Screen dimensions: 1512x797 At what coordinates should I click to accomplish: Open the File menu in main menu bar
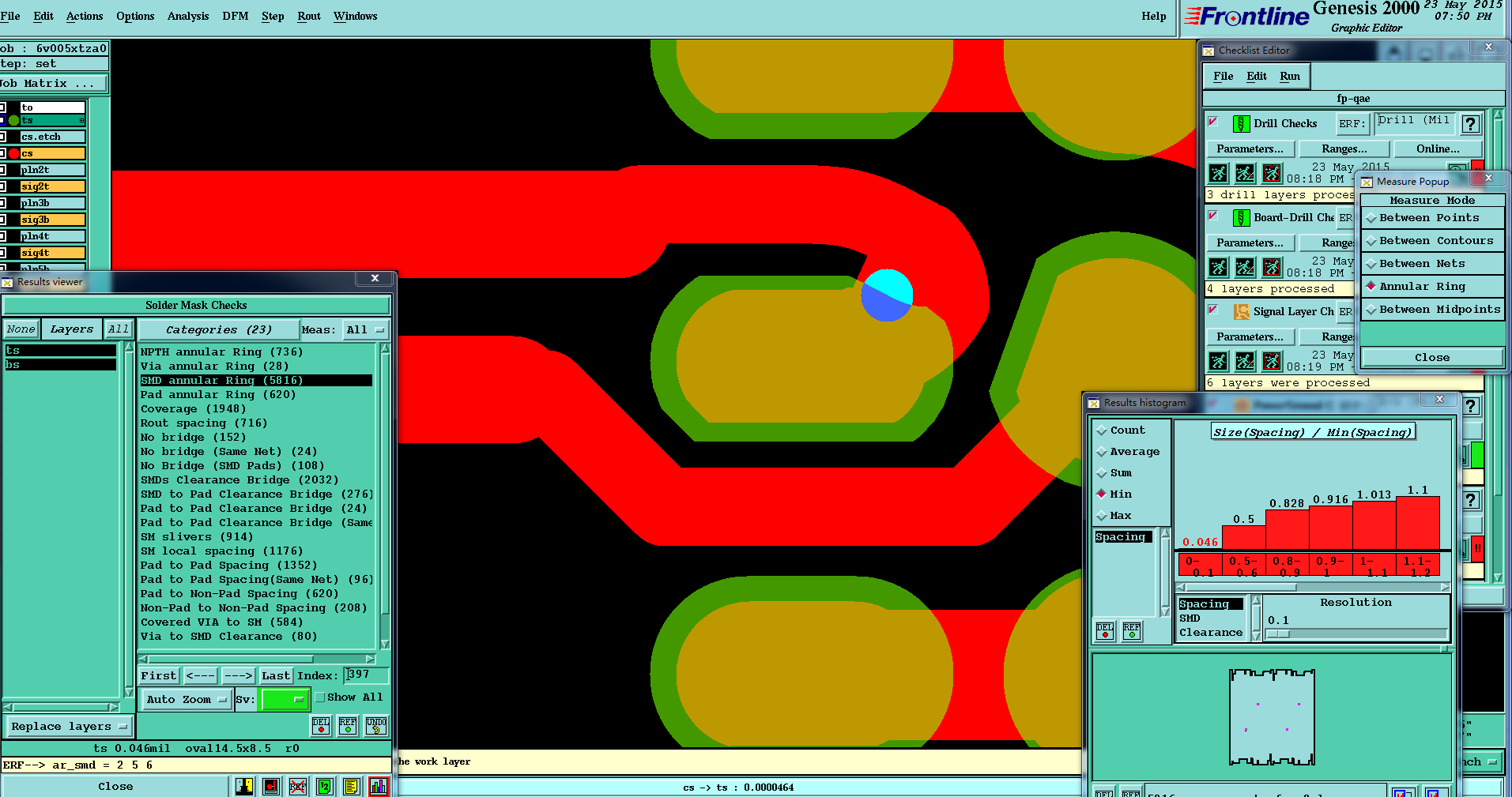tap(10, 16)
